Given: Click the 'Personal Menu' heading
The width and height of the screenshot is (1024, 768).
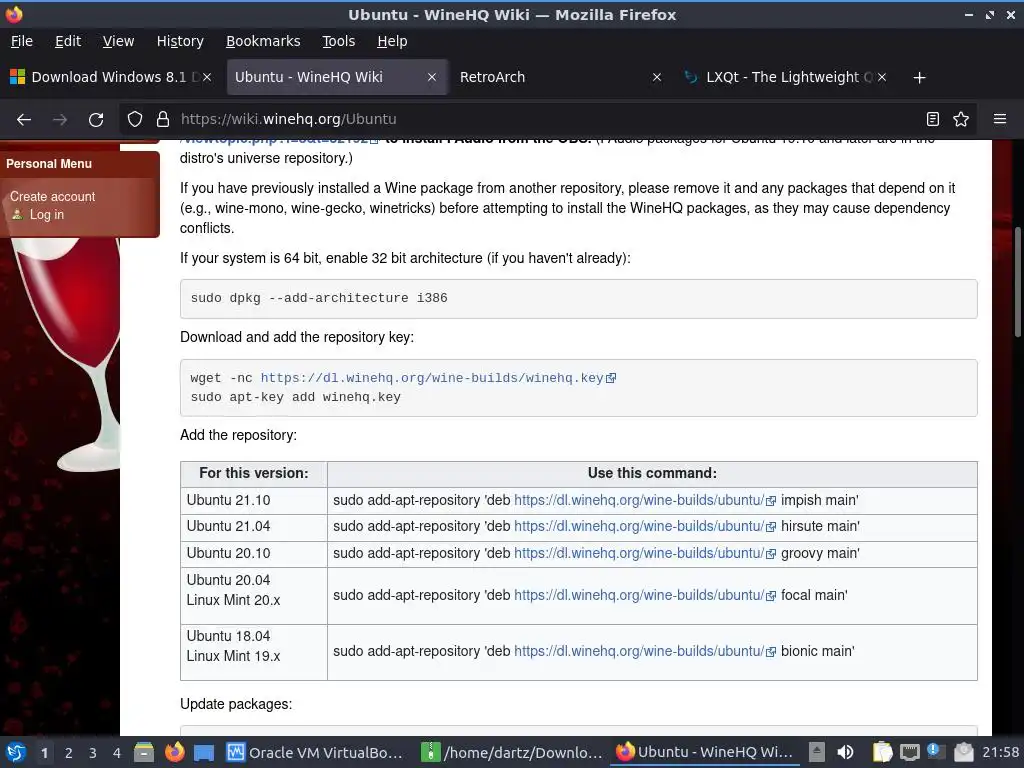Looking at the screenshot, I should [x=49, y=164].
